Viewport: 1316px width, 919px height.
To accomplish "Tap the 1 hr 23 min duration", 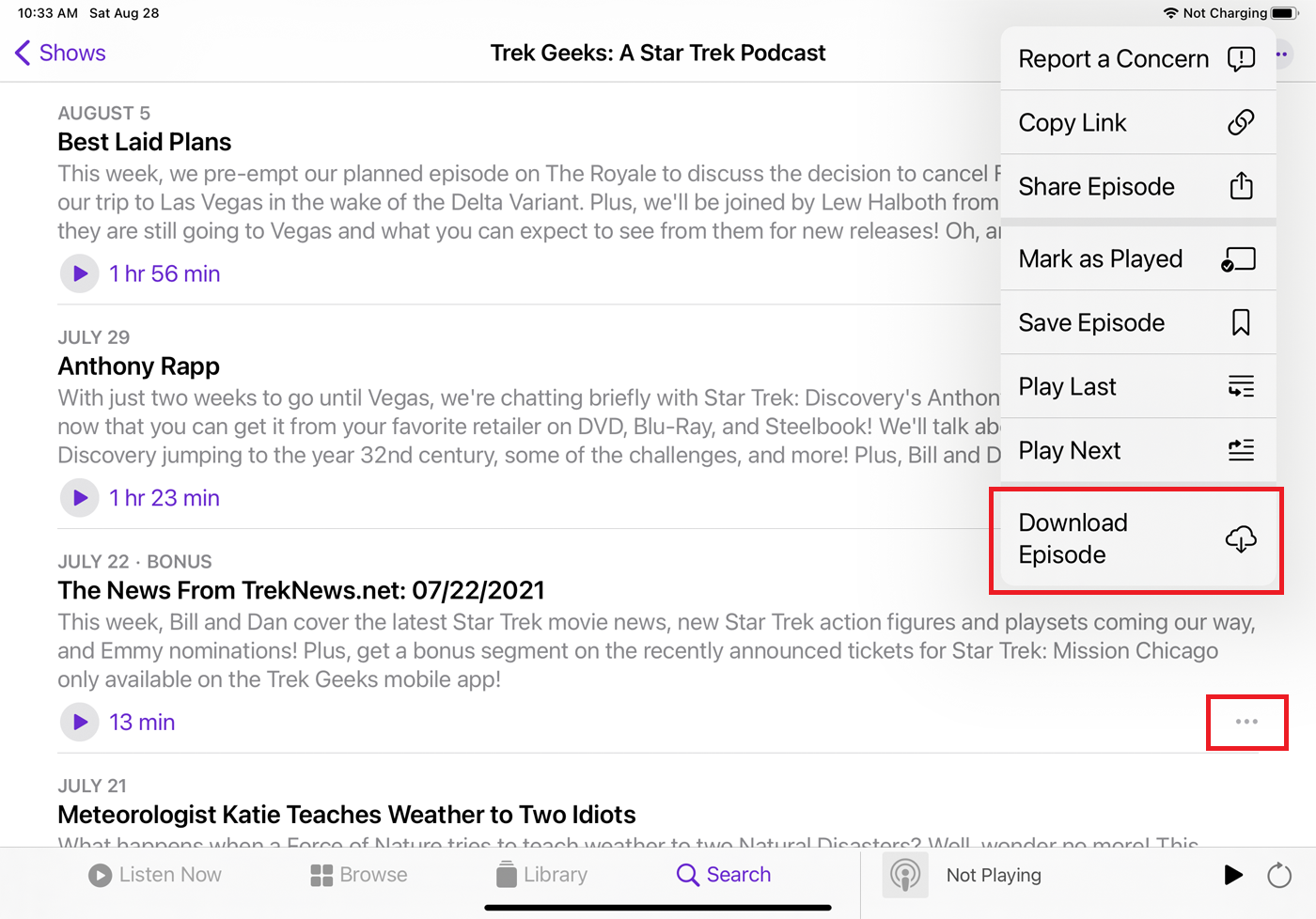I will point(164,498).
